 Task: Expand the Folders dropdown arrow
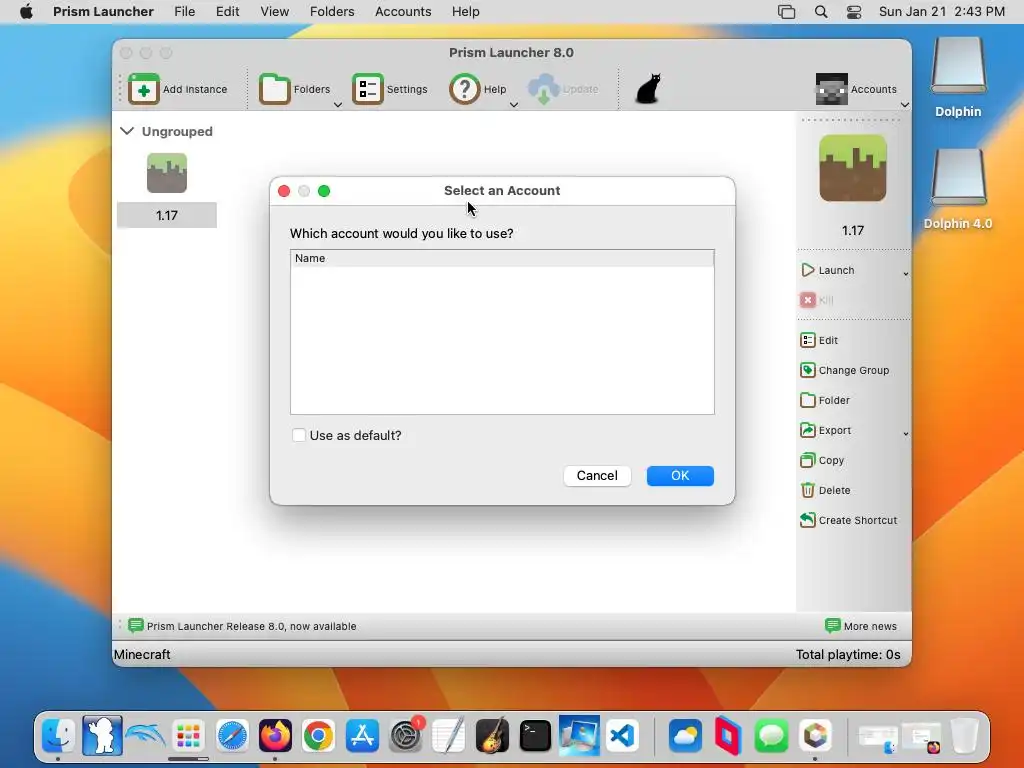338,104
